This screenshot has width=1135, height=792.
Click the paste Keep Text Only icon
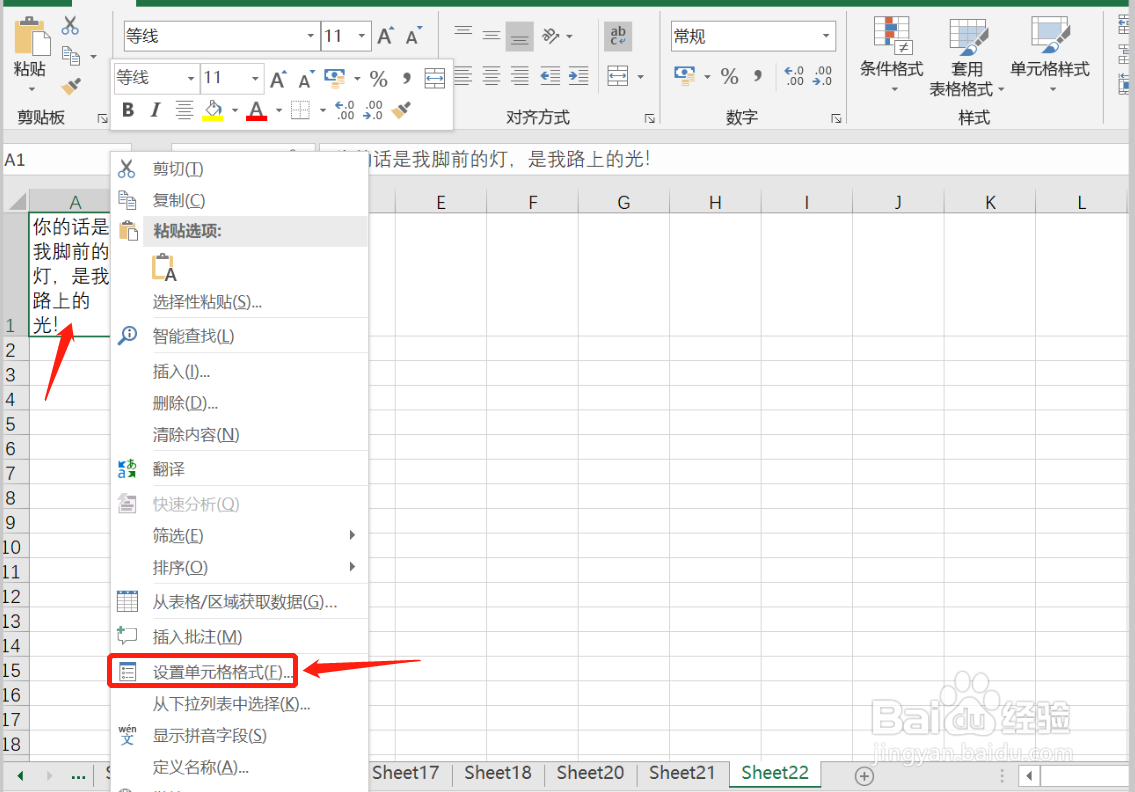pyautogui.click(x=164, y=267)
